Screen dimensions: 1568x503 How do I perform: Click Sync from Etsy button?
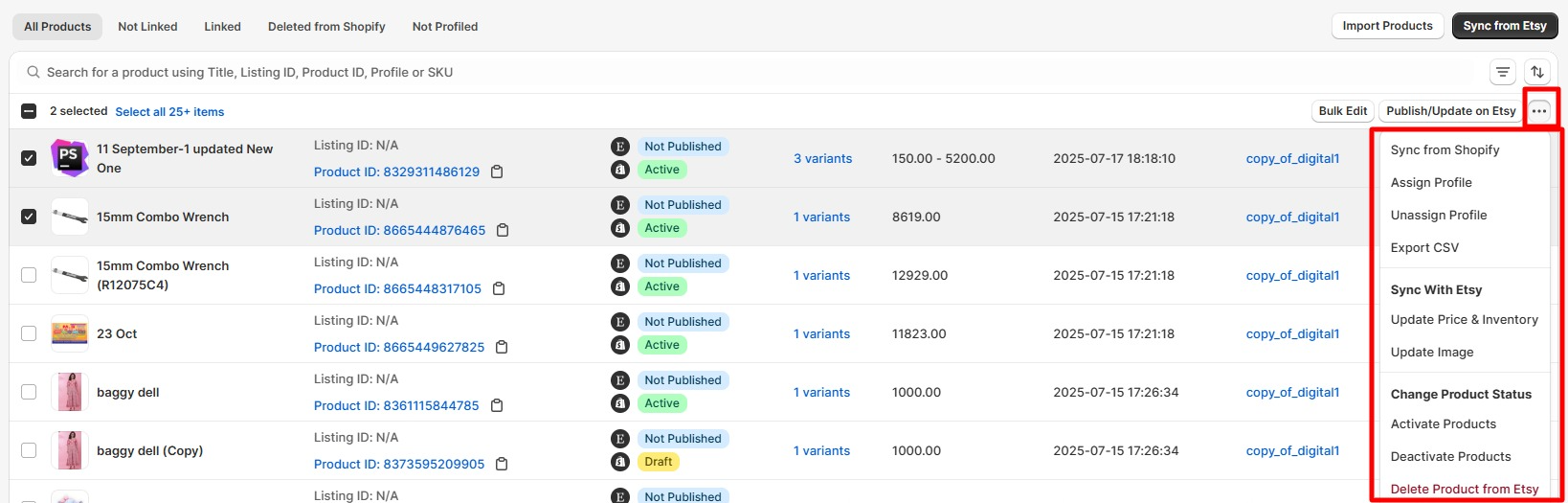tap(1504, 26)
